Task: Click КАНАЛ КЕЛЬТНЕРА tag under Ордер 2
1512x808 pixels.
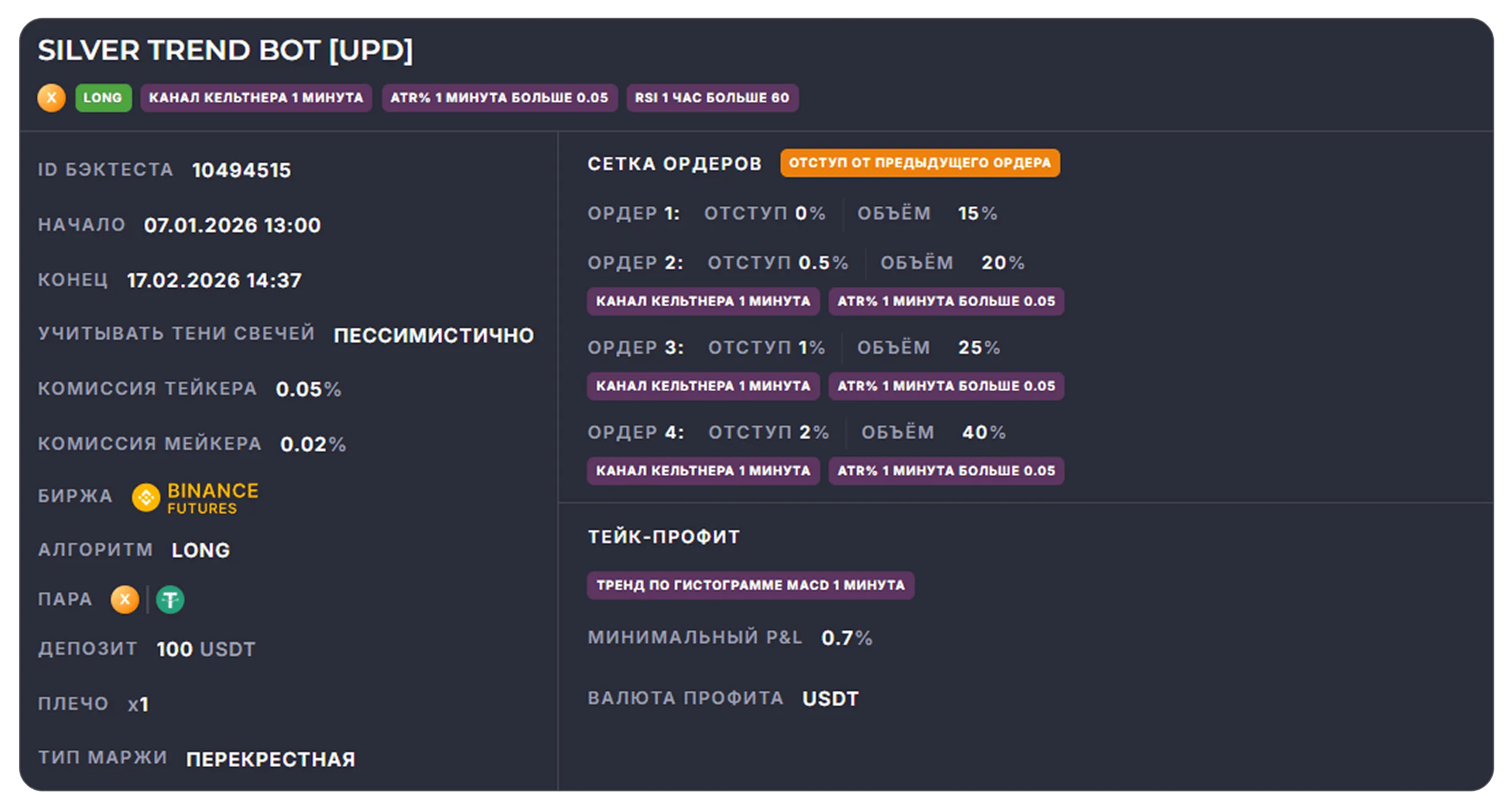Action: [703, 301]
